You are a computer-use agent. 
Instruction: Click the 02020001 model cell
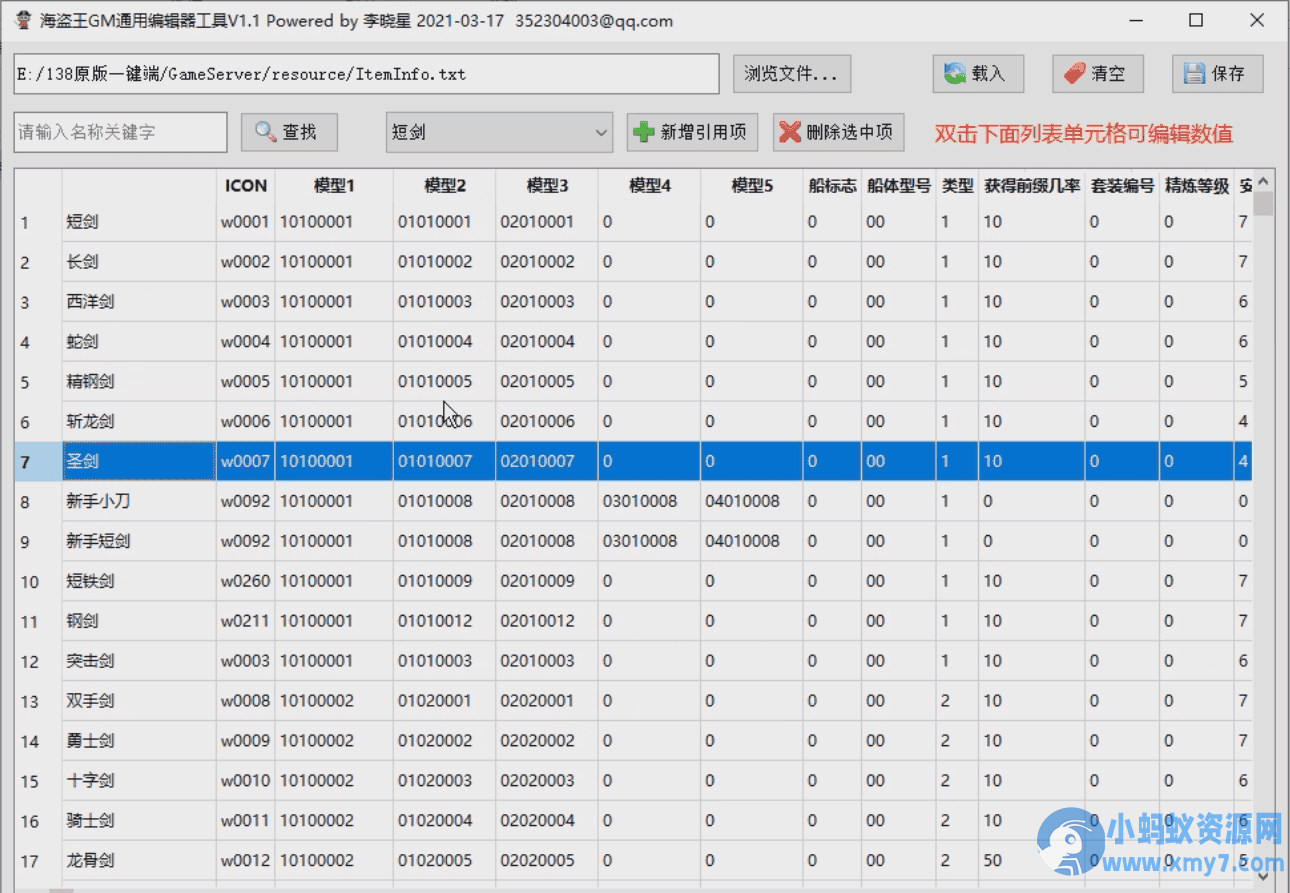coord(547,701)
